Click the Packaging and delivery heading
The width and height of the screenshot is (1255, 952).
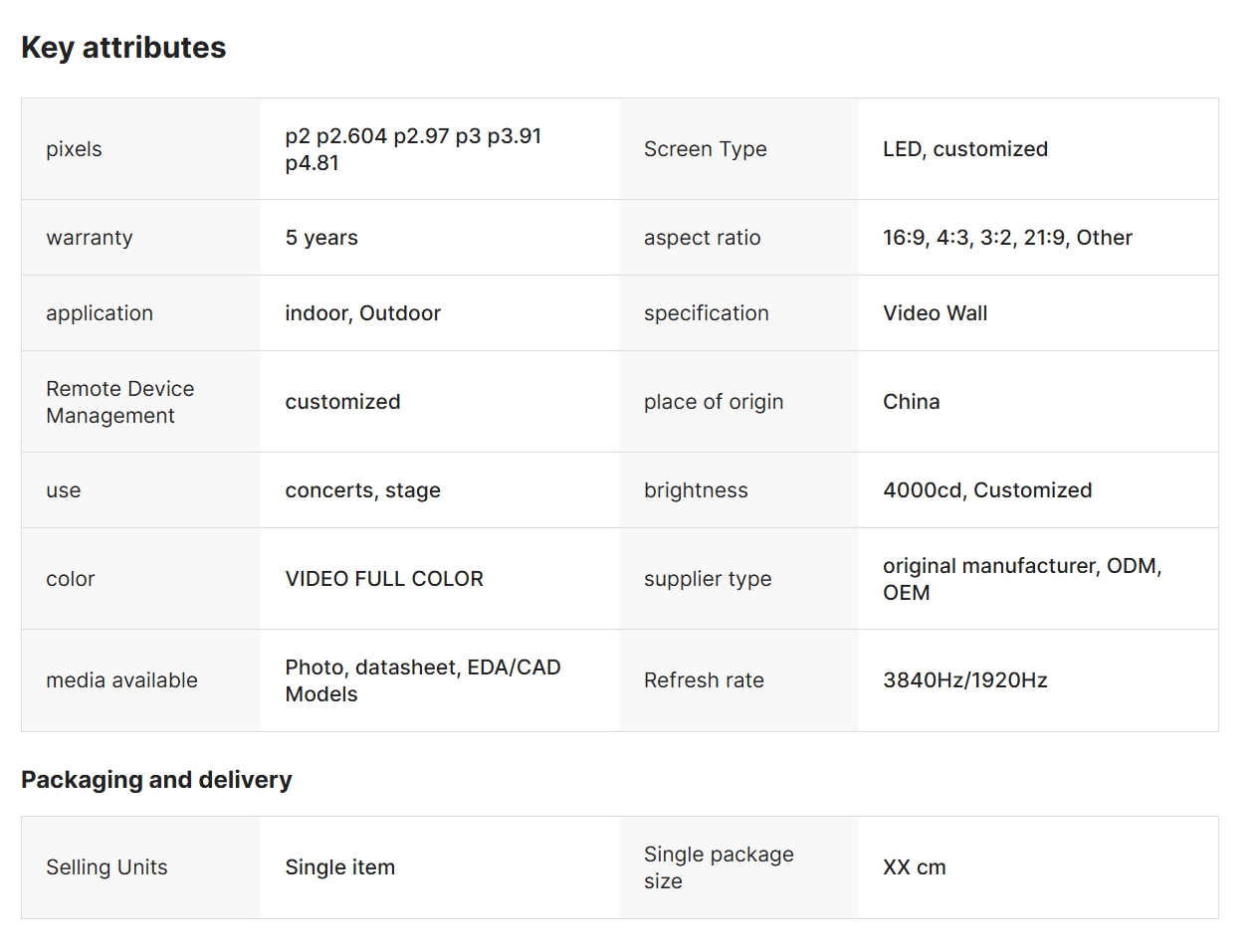156,780
